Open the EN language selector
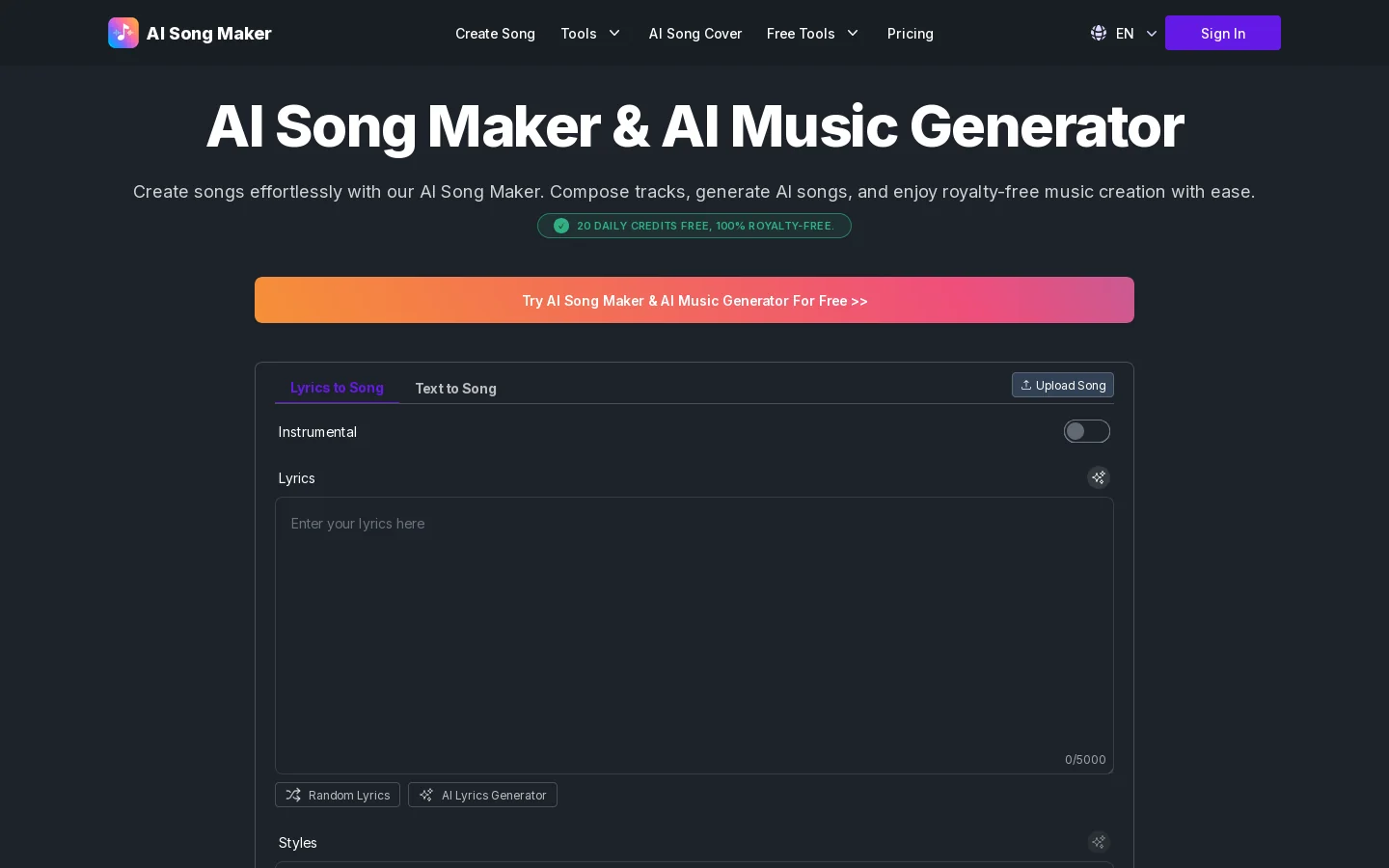 pyautogui.click(x=1124, y=33)
